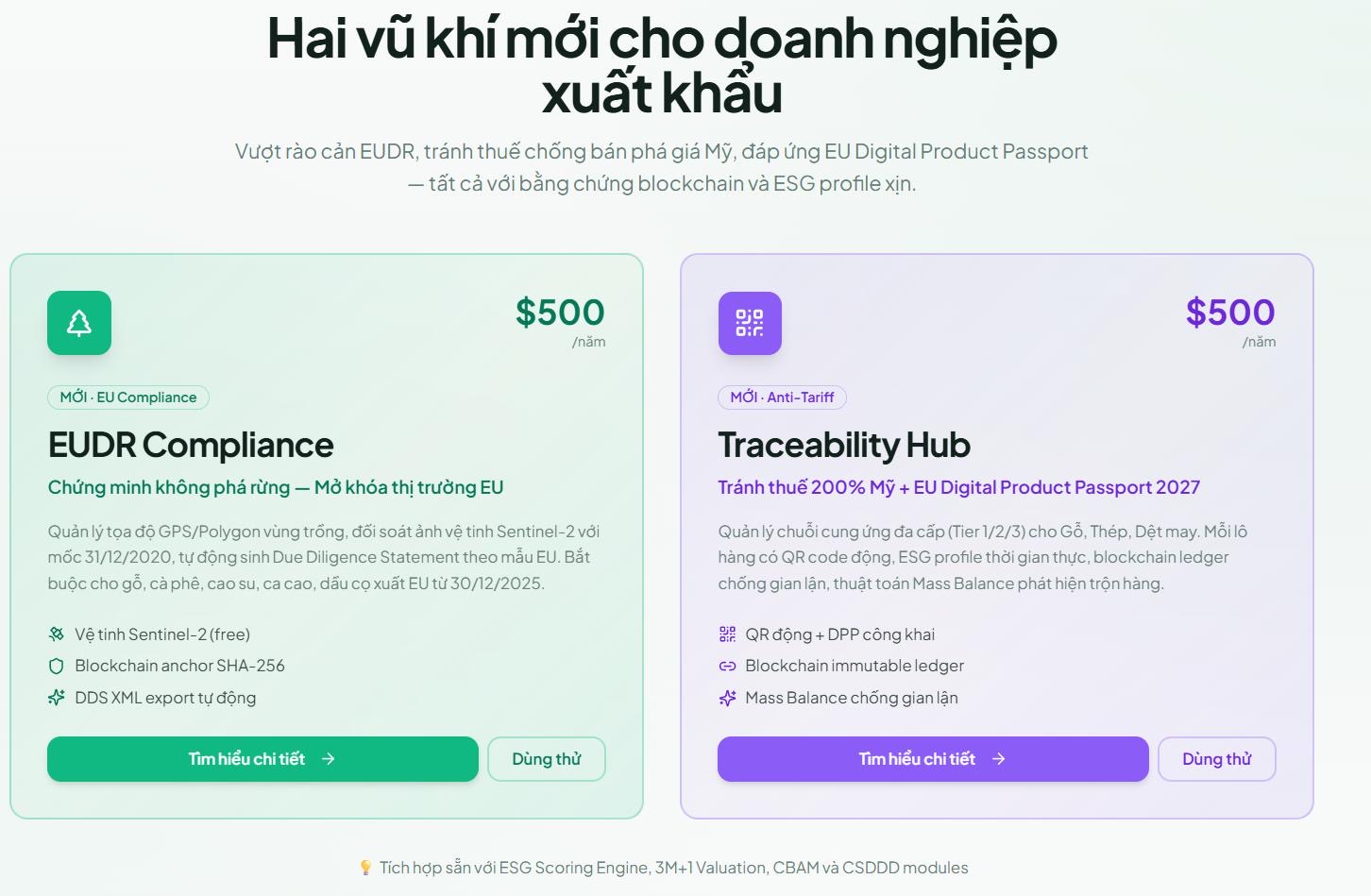Select the satellite icon next to Vệ tinh Sentinel-2
Viewport: 1371px width, 896px height.
point(56,634)
